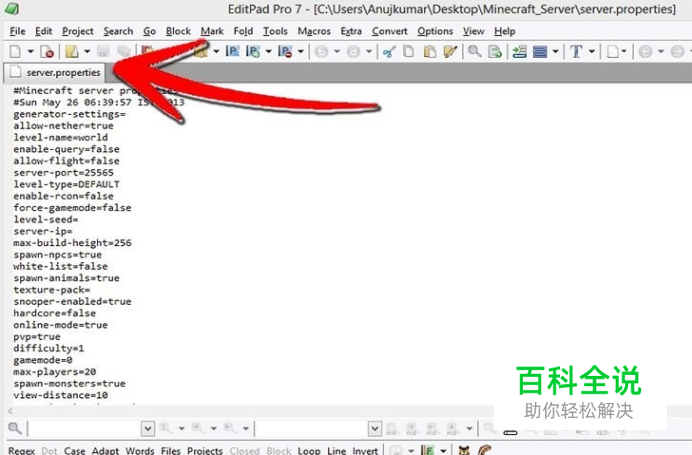Click the Paste clipboard icon
The height and width of the screenshot is (455, 692).
[429, 52]
